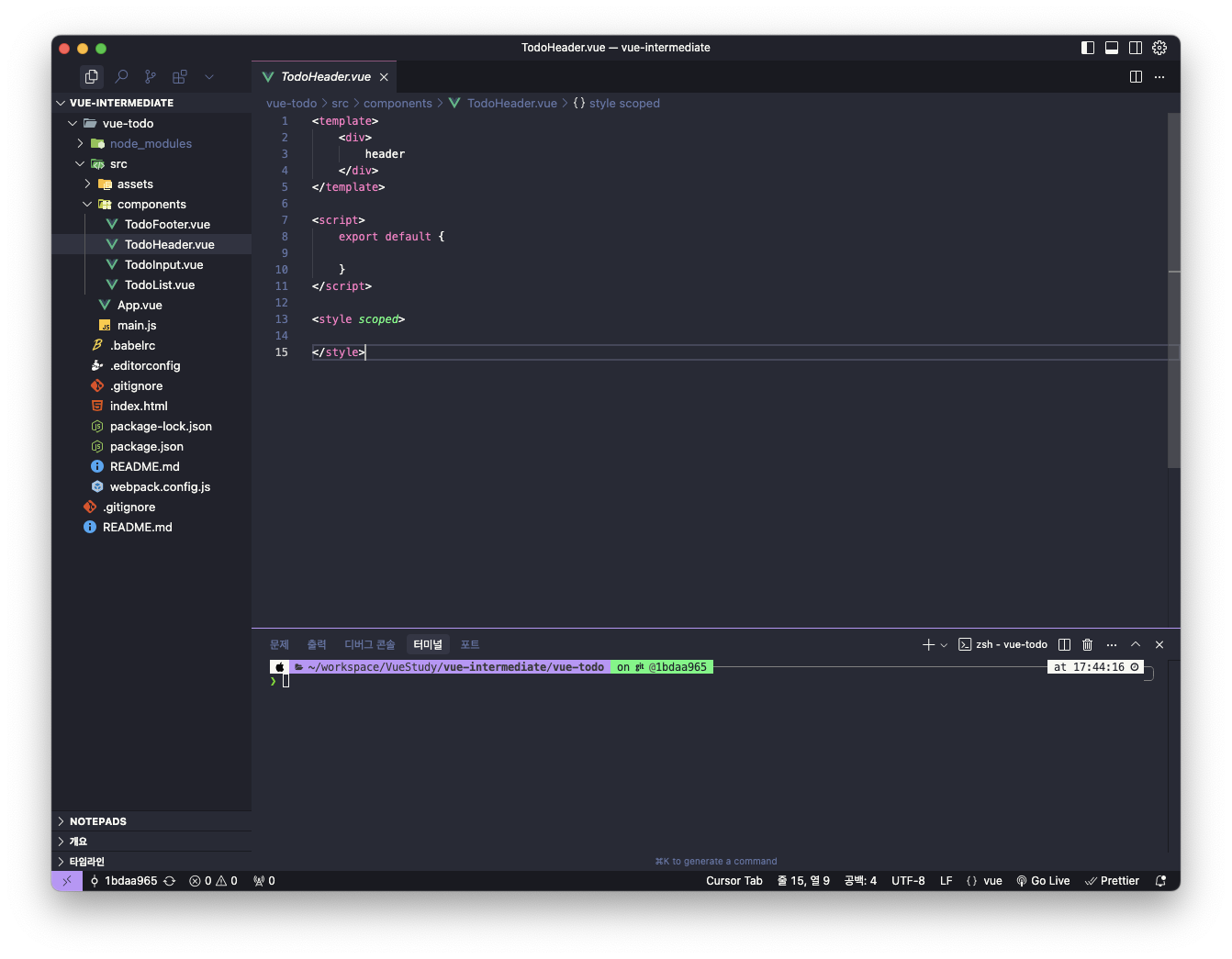Kill terminal with trash icon
Image resolution: width=1232 pixels, height=959 pixels.
pos(1088,645)
